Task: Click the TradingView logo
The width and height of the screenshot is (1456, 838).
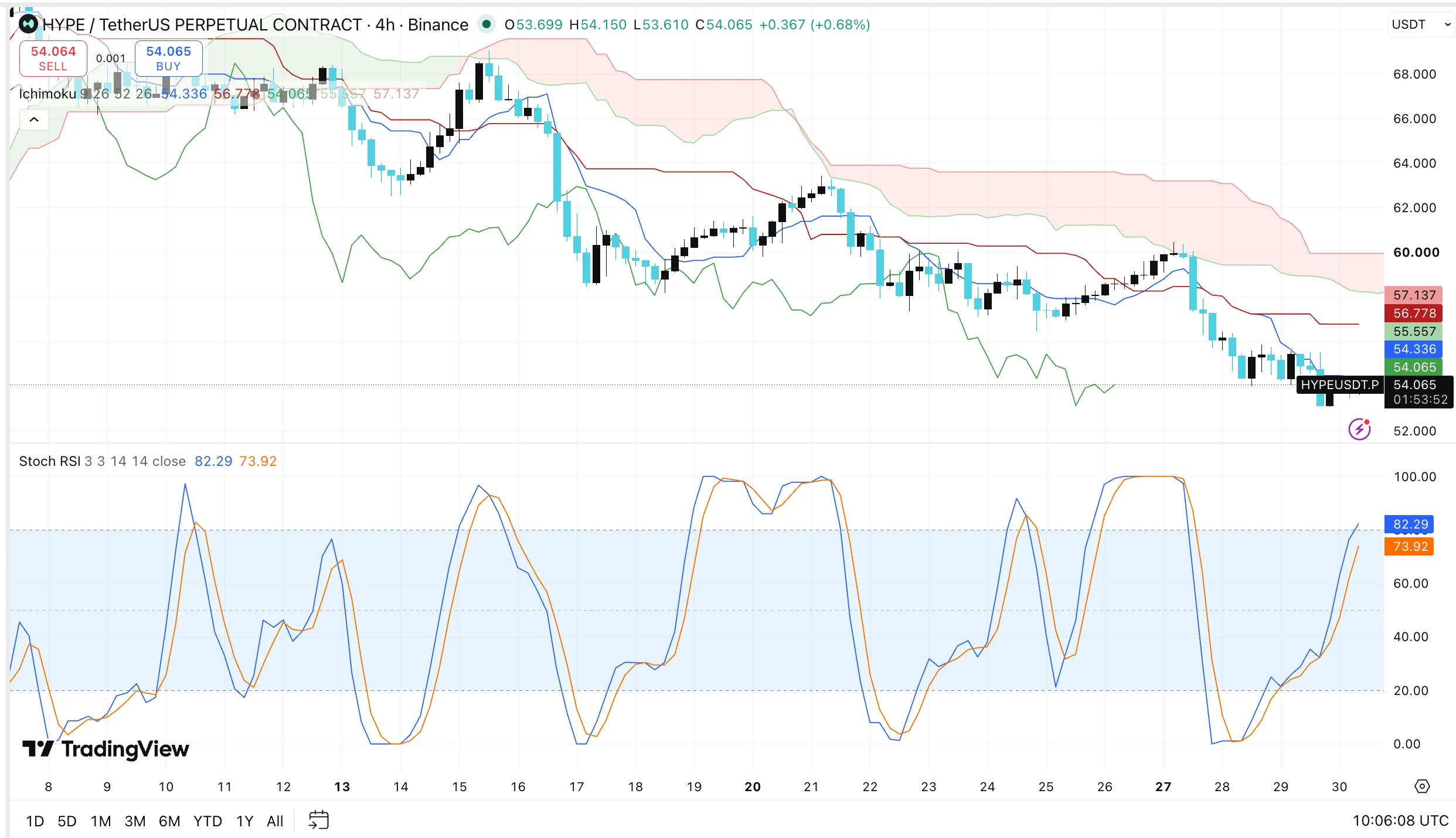Action: point(106,748)
